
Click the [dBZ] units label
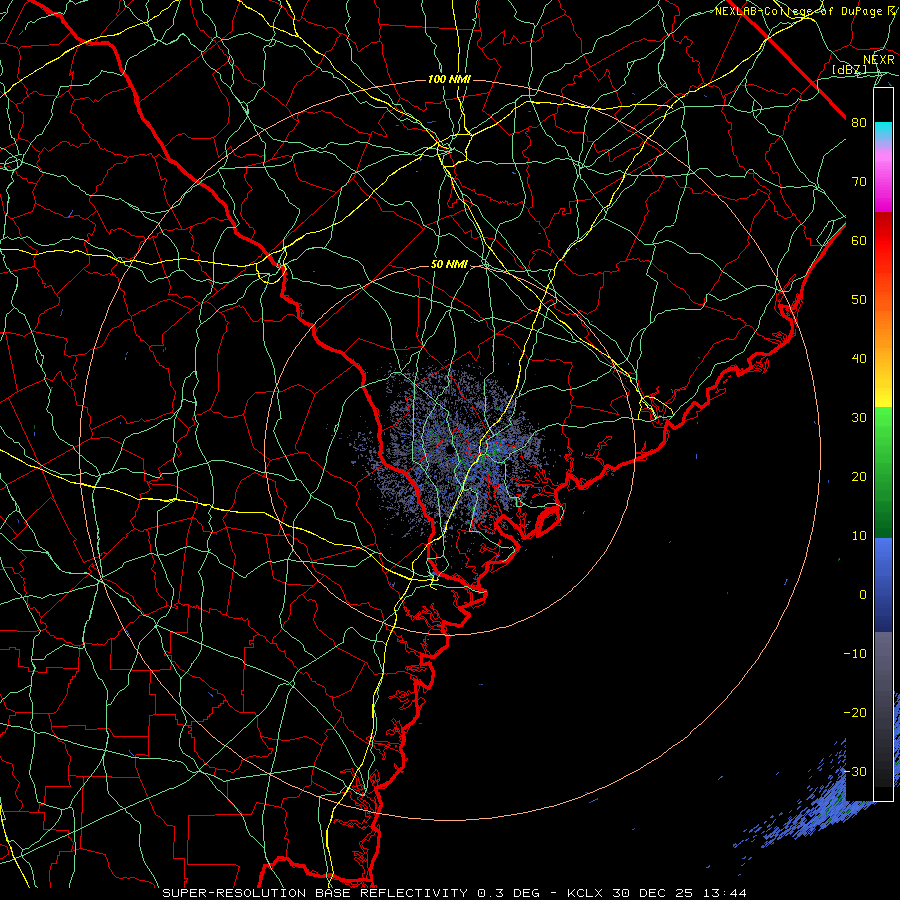(x=849, y=69)
